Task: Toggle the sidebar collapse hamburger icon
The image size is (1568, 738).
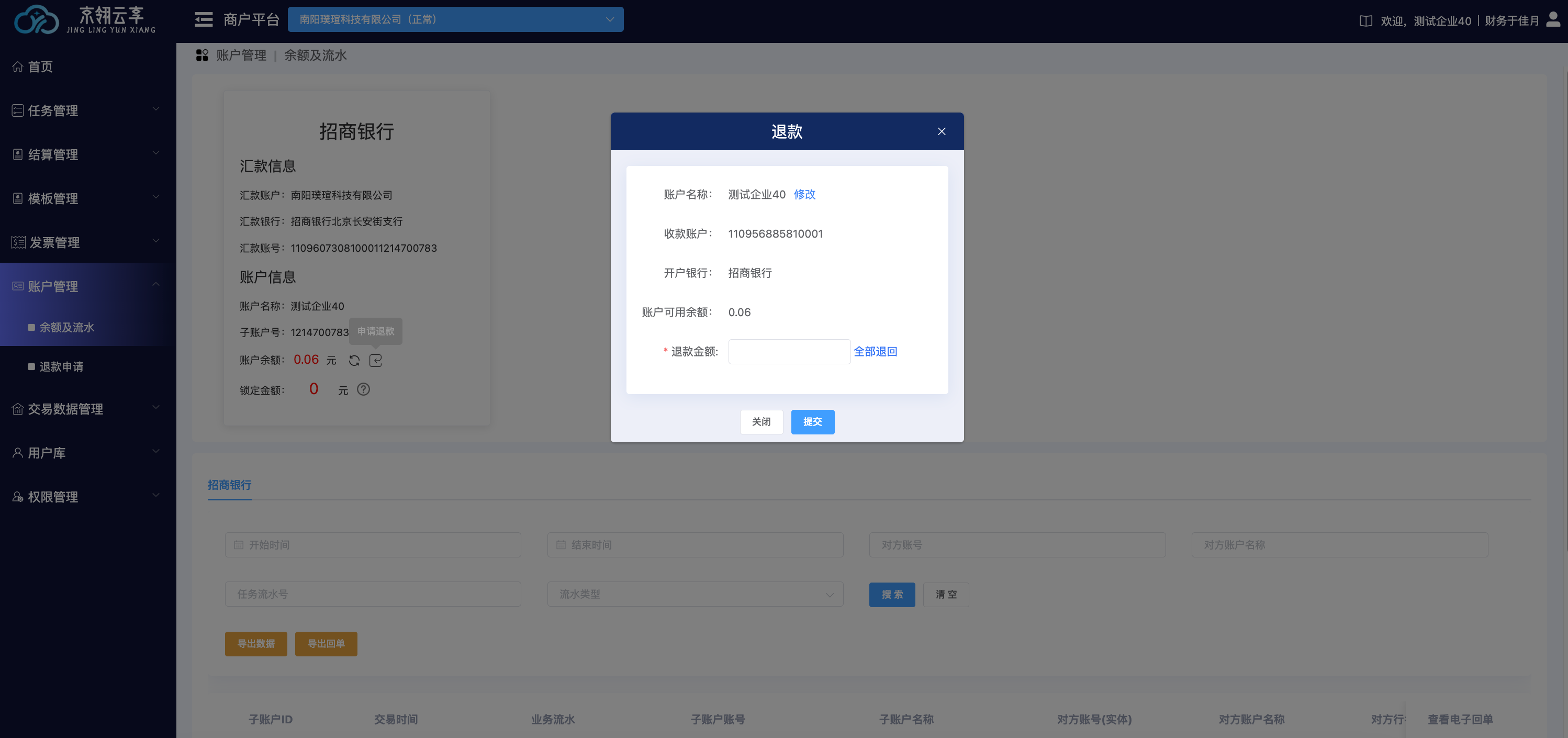Action: 203,19
